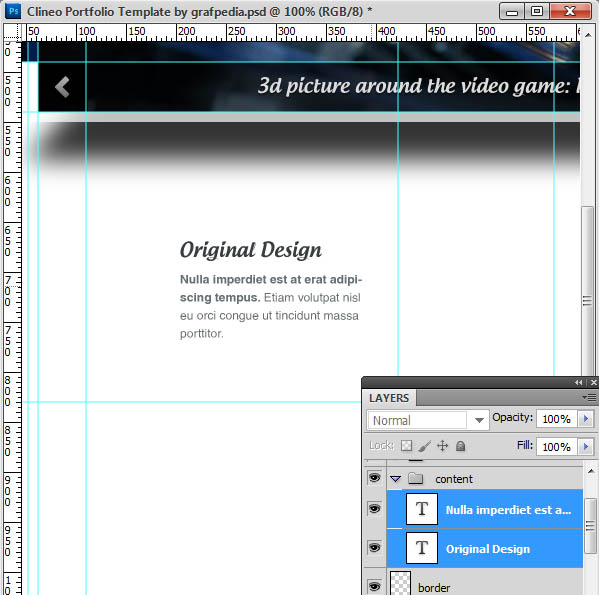Close the document window
This screenshot has height=595, width=599.
pyautogui.click(x=570, y=11)
